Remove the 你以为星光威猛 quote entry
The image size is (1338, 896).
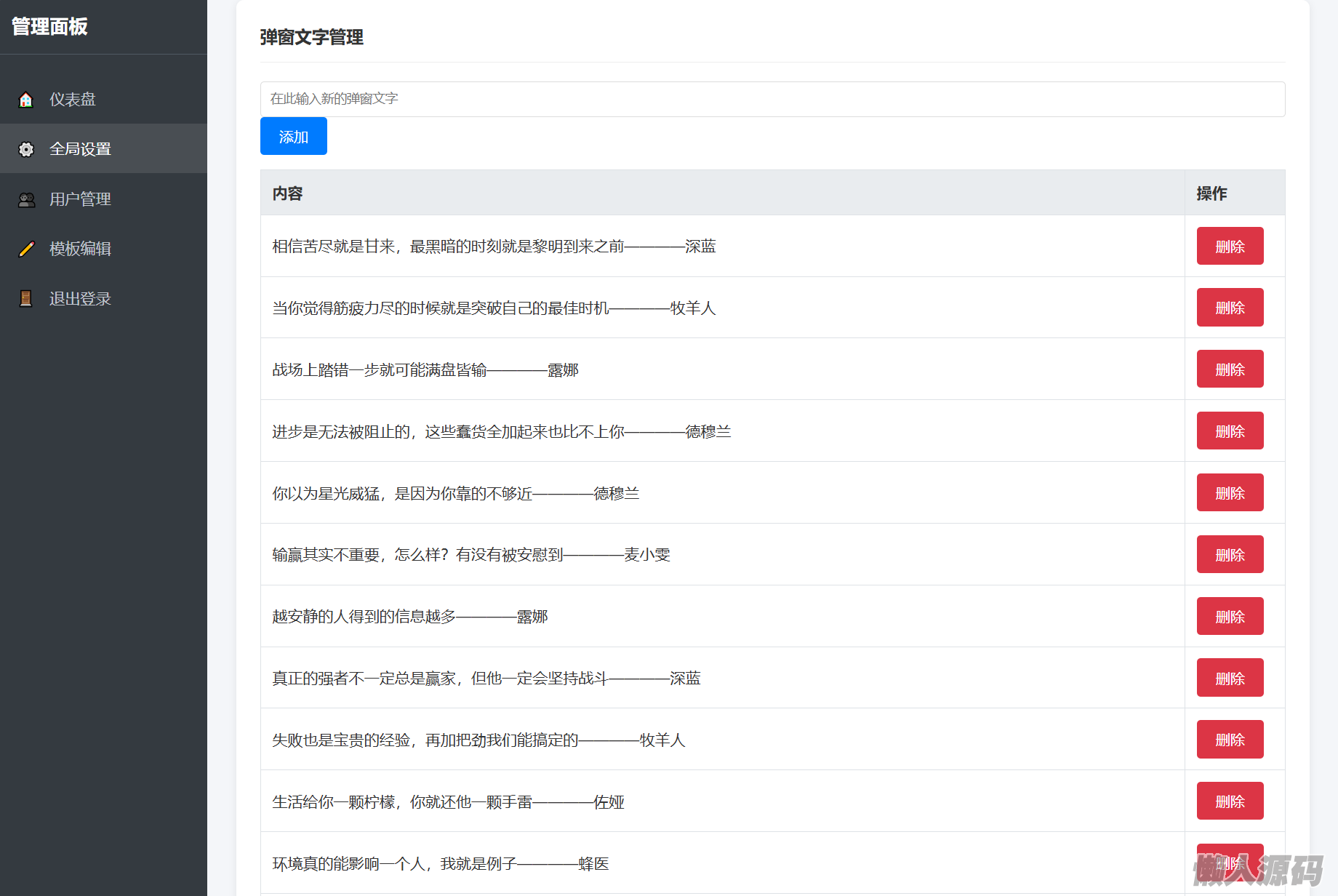coord(1230,493)
